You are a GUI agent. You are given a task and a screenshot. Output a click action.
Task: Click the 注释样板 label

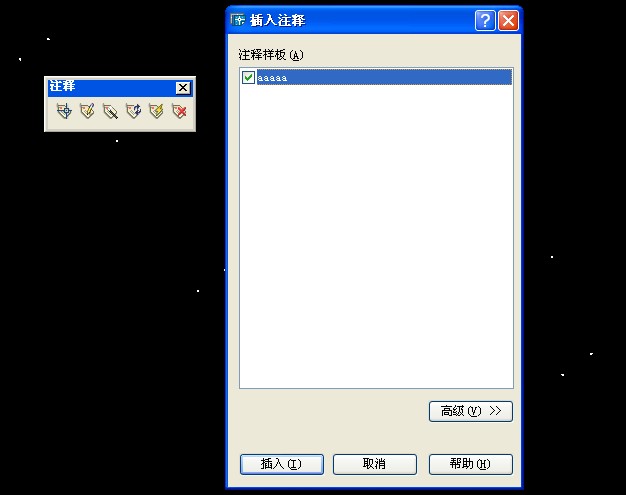click(270, 54)
